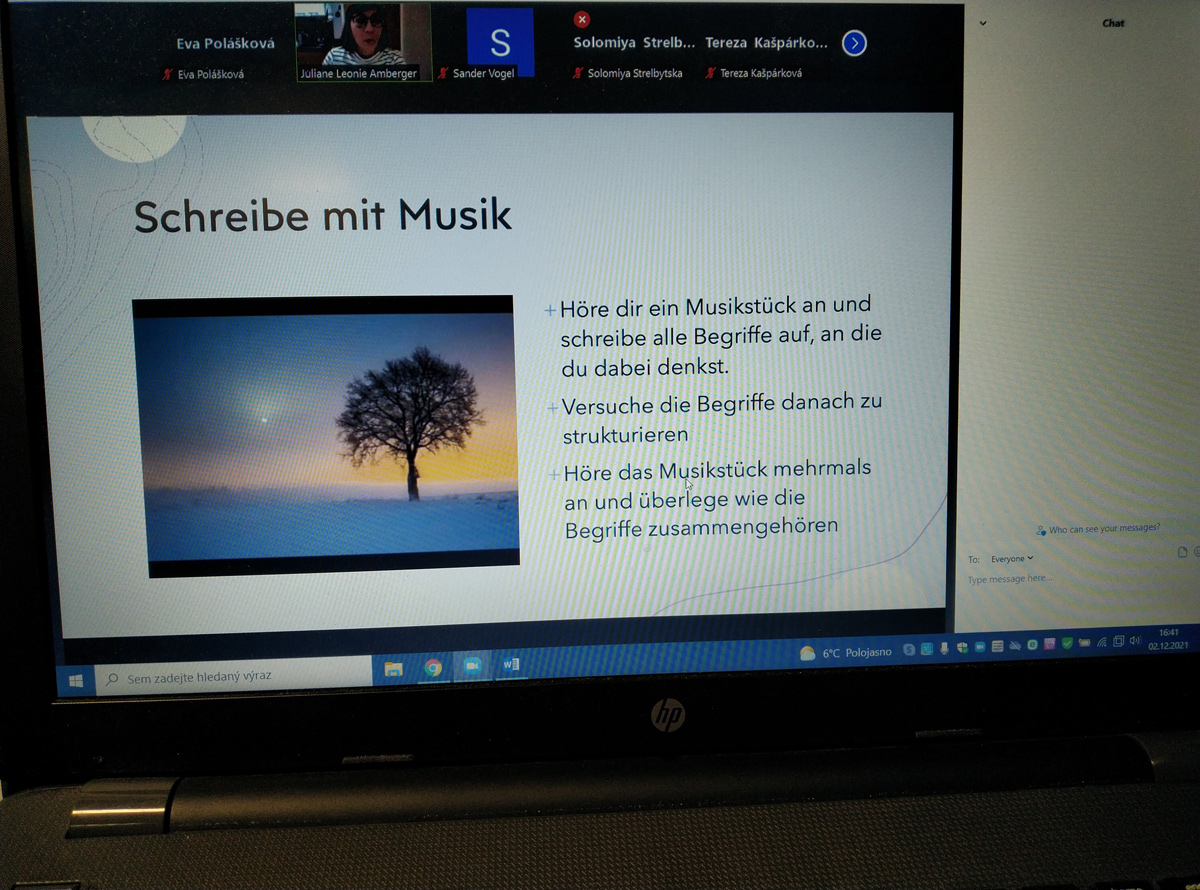Click the Zoom camera icon in the tray

click(980, 646)
